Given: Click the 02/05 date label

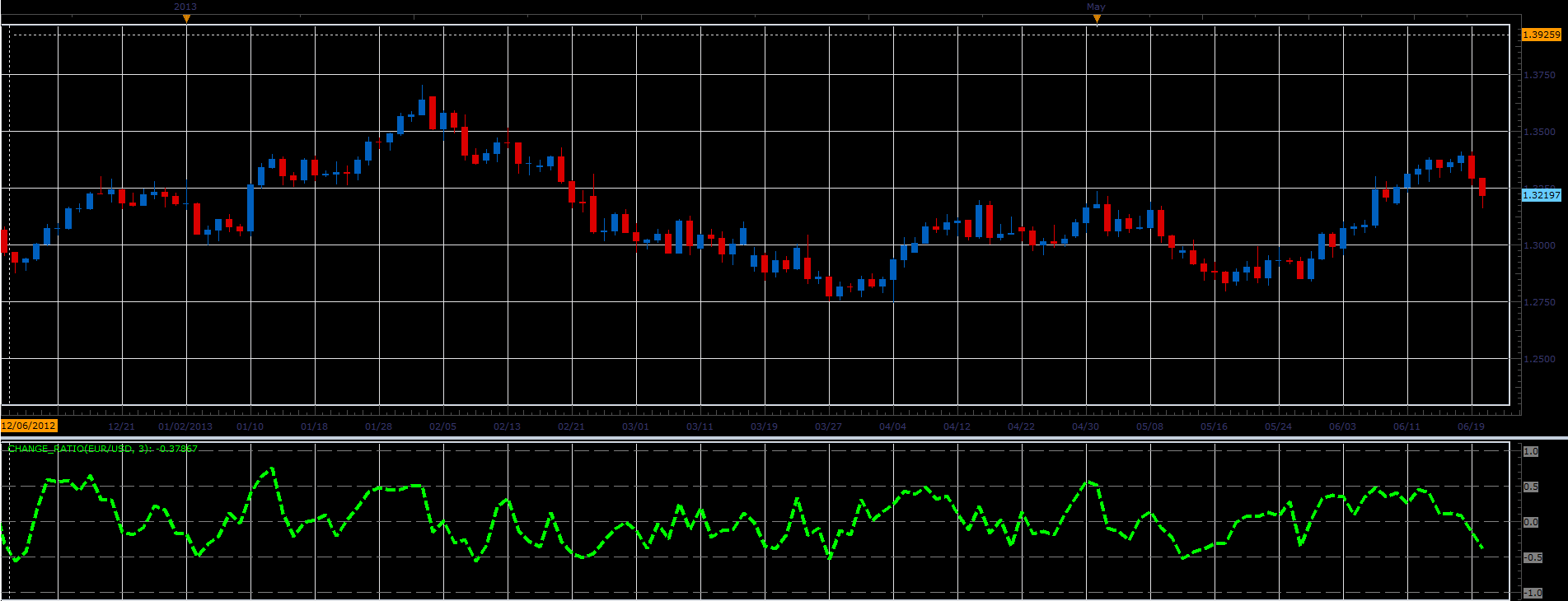Looking at the screenshot, I should 443,426.
